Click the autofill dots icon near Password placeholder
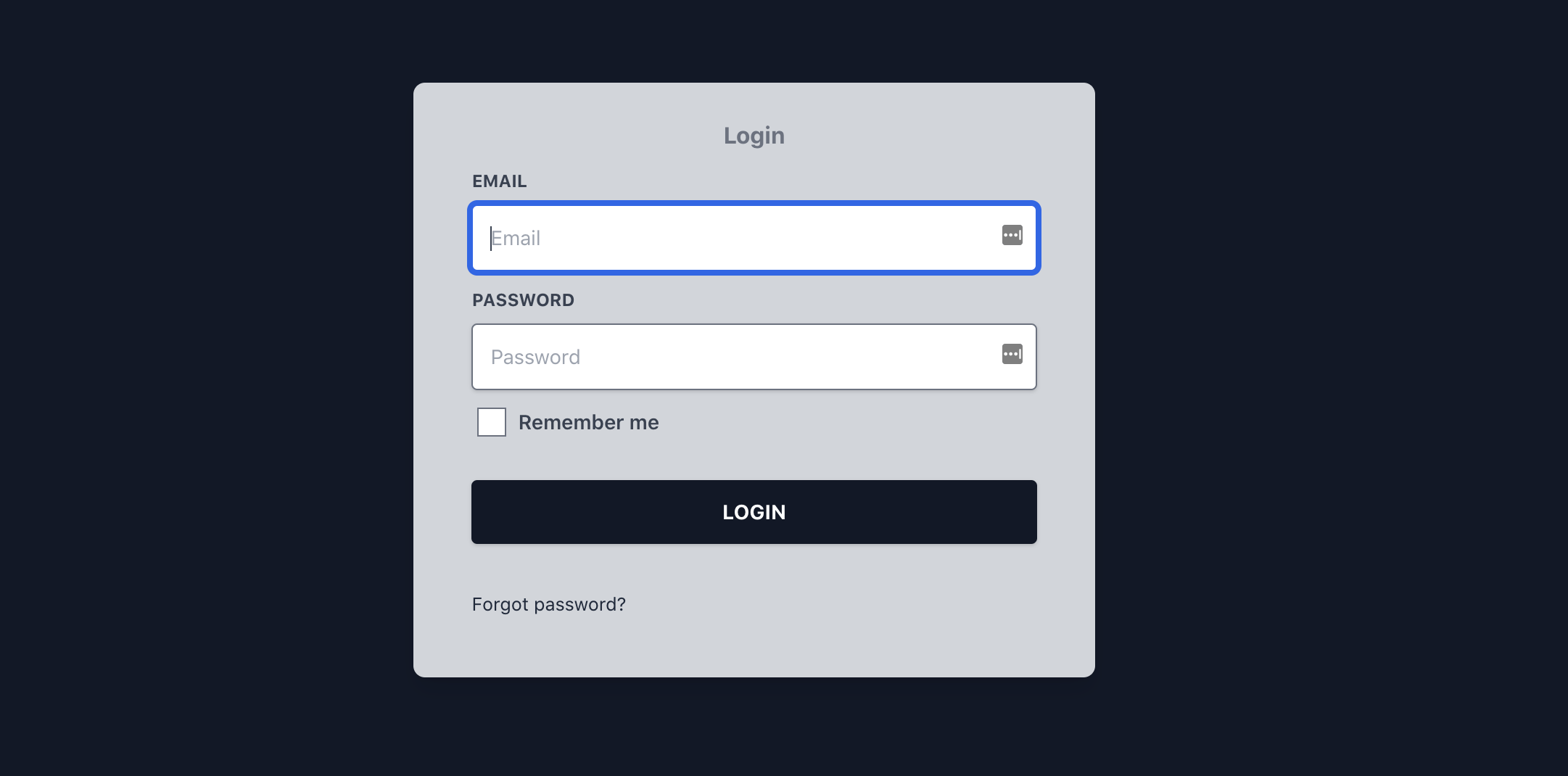This screenshot has height=776, width=1568. (1012, 355)
